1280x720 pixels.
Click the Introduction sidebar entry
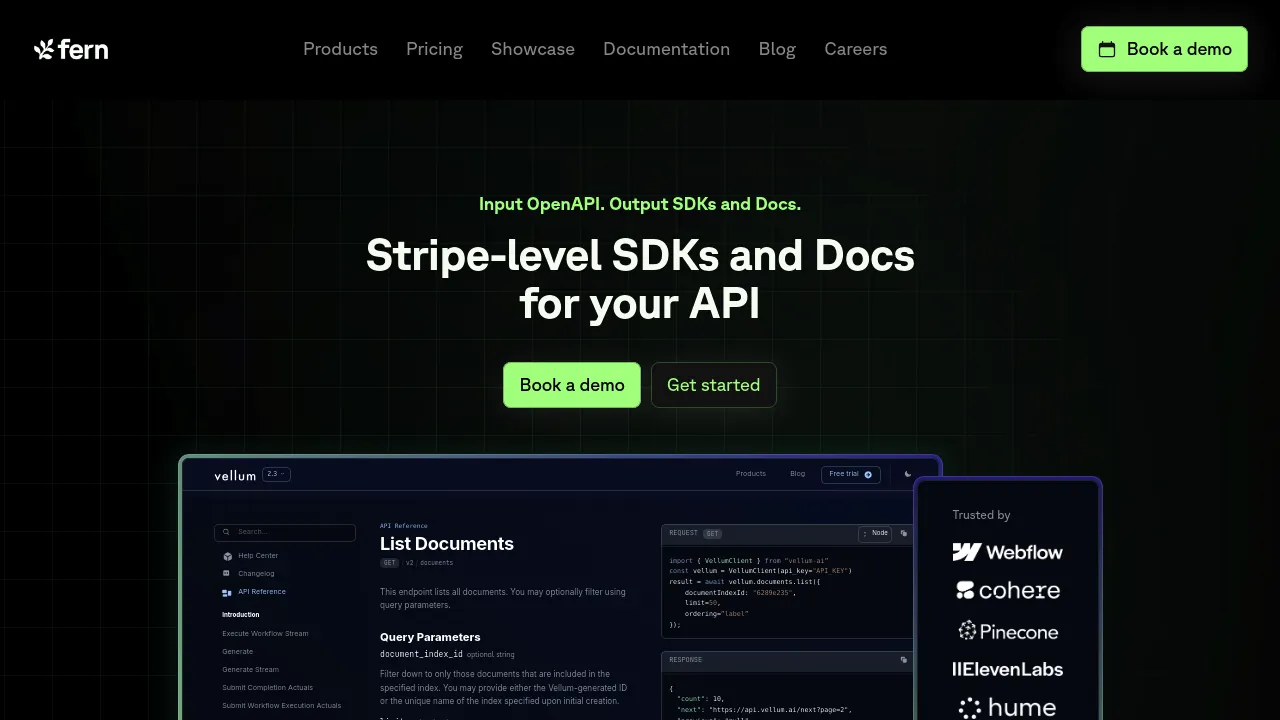(x=241, y=615)
